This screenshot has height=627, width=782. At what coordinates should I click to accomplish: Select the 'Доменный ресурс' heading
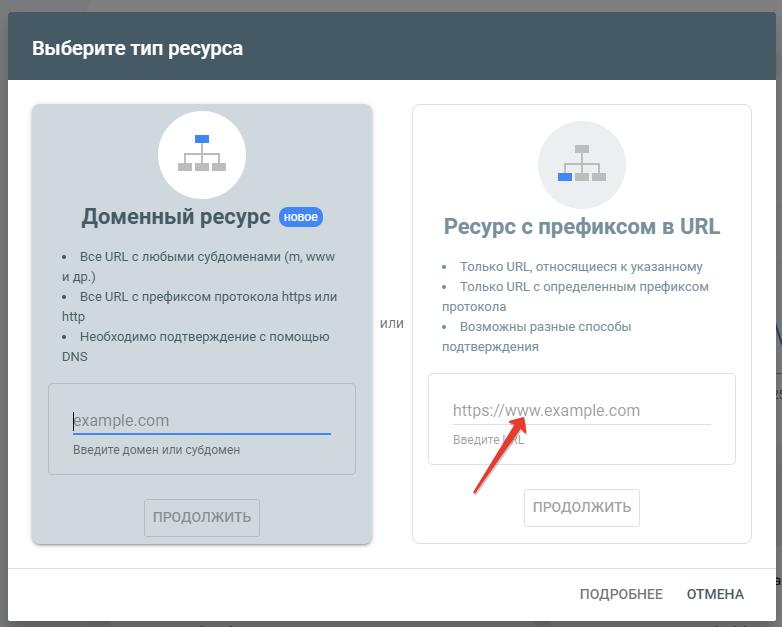pos(176,217)
